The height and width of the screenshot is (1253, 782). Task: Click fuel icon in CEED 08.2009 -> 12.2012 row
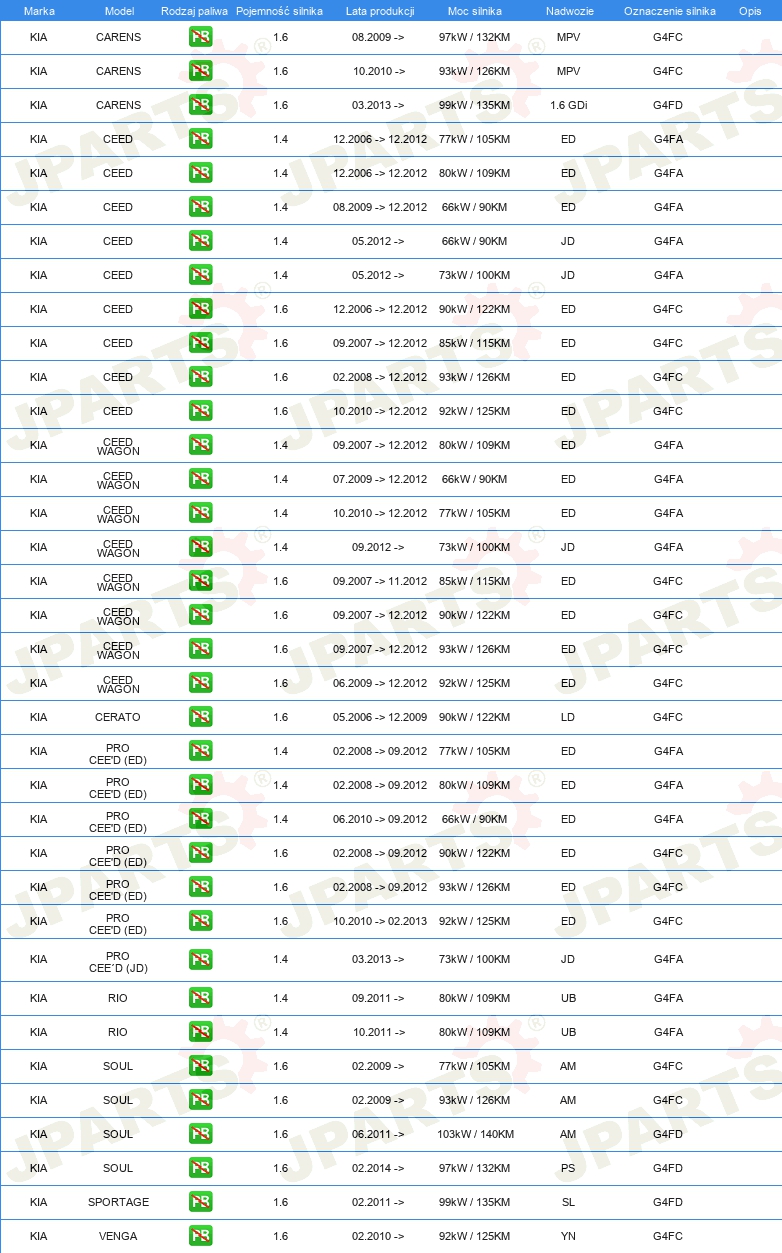200,207
